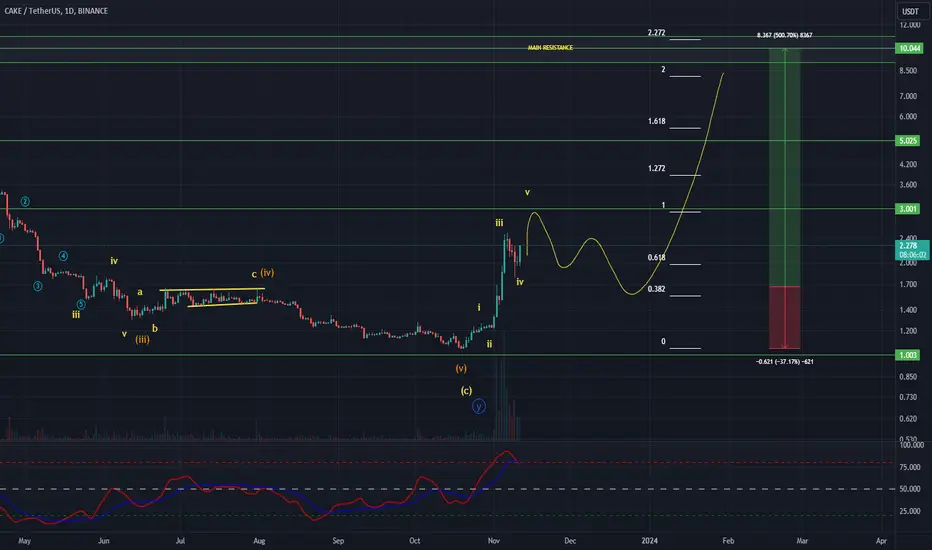The height and width of the screenshot is (550, 932).
Task: Click the Nov label on time axis
Action: coord(493,540)
